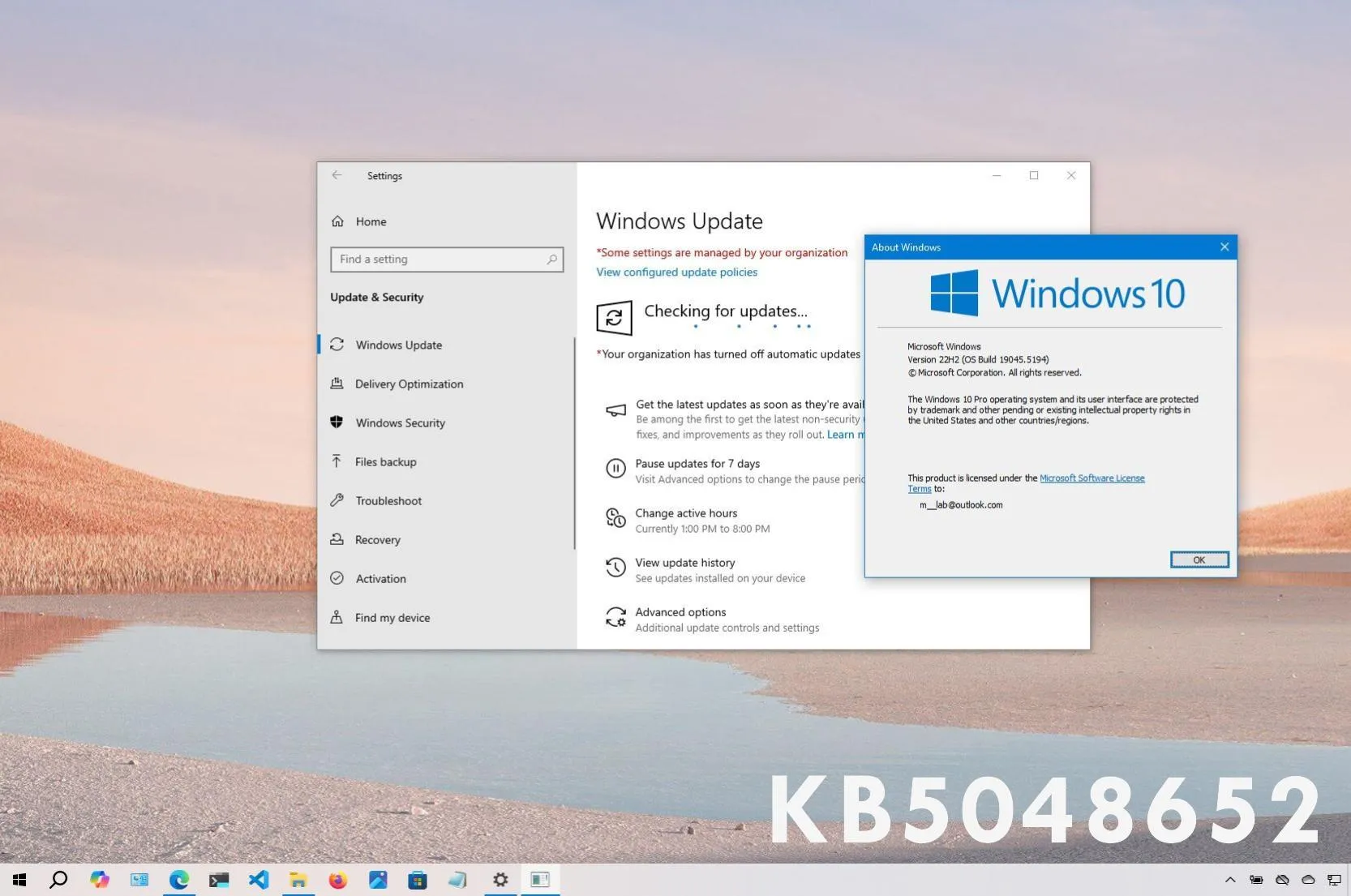Open Recovery settings
Image resolution: width=1351 pixels, height=896 pixels.
pos(377,539)
